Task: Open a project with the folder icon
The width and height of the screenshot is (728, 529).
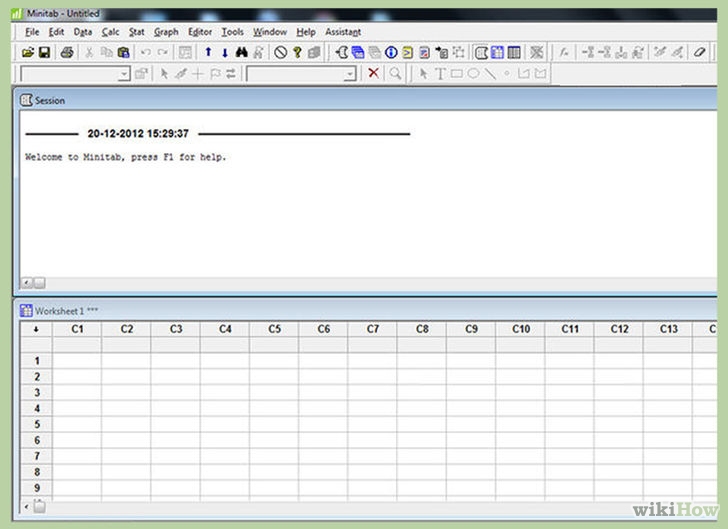Action: [28, 52]
